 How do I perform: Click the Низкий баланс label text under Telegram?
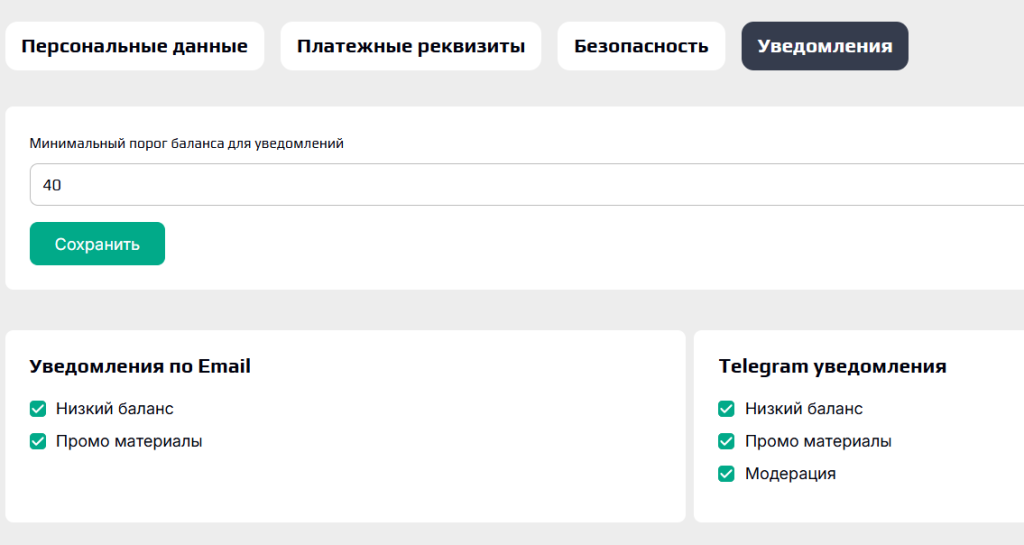(804, 409)
